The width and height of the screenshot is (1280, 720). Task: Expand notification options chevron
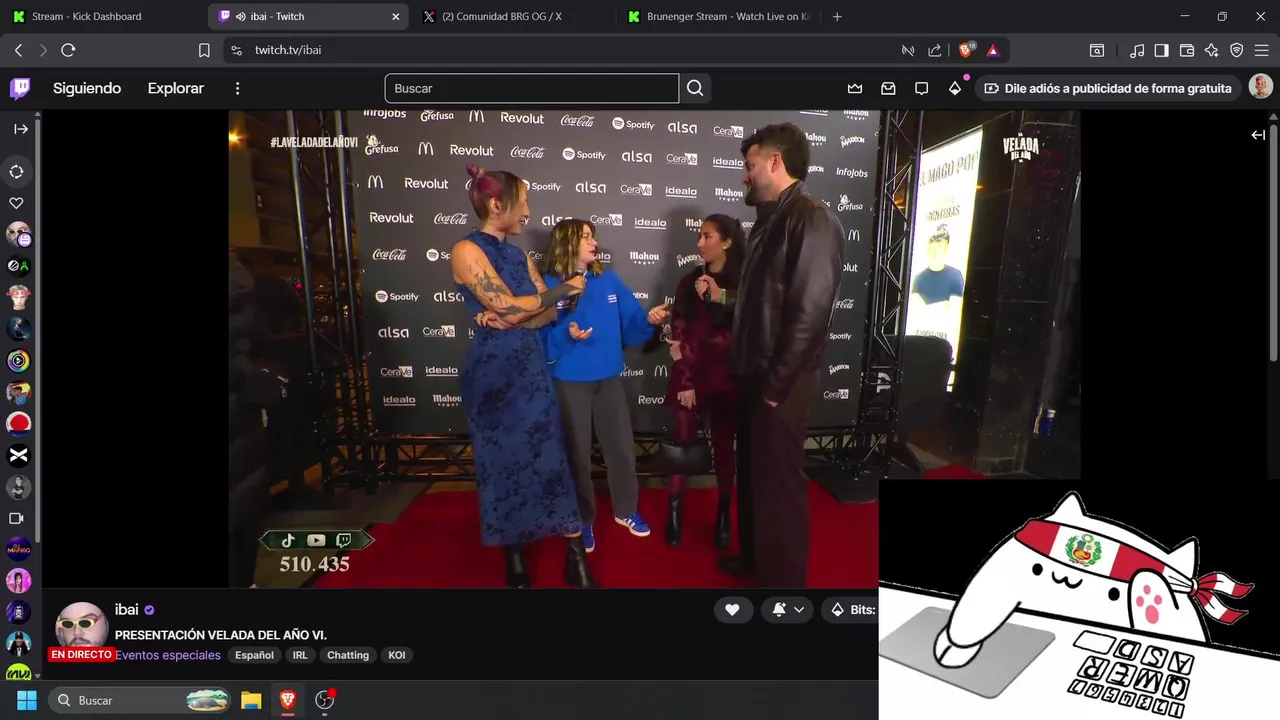coord(799,609)
